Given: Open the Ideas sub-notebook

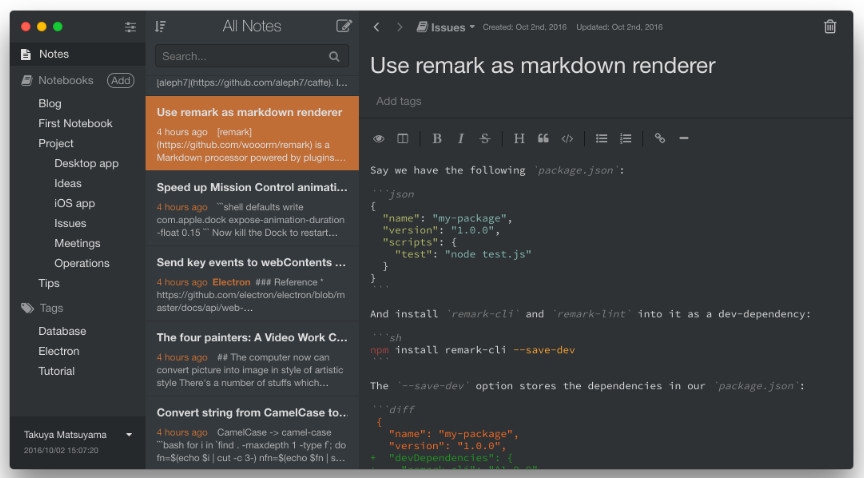Looking at the screenshot, I should click(68, 183).
